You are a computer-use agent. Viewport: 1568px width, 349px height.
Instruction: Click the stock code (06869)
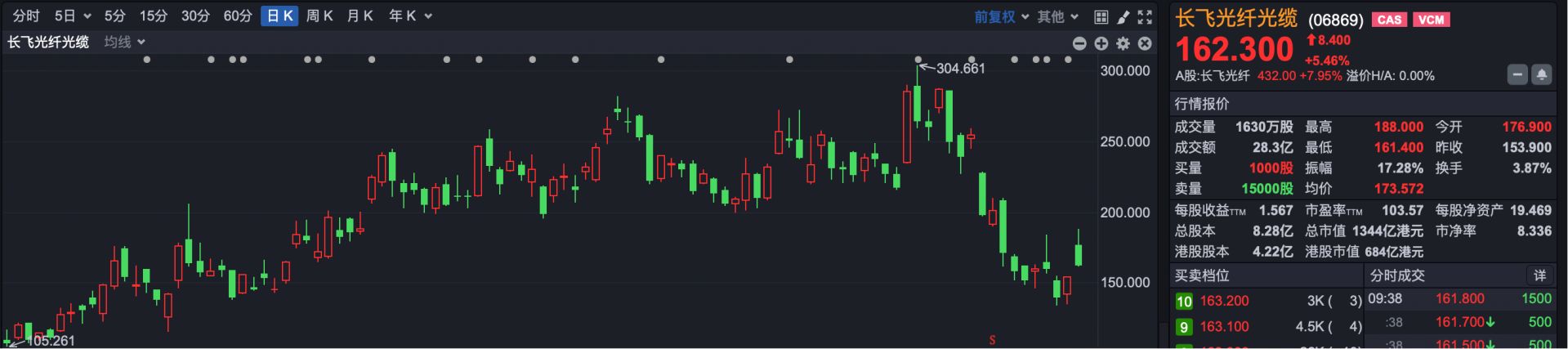pos(1336,20)
